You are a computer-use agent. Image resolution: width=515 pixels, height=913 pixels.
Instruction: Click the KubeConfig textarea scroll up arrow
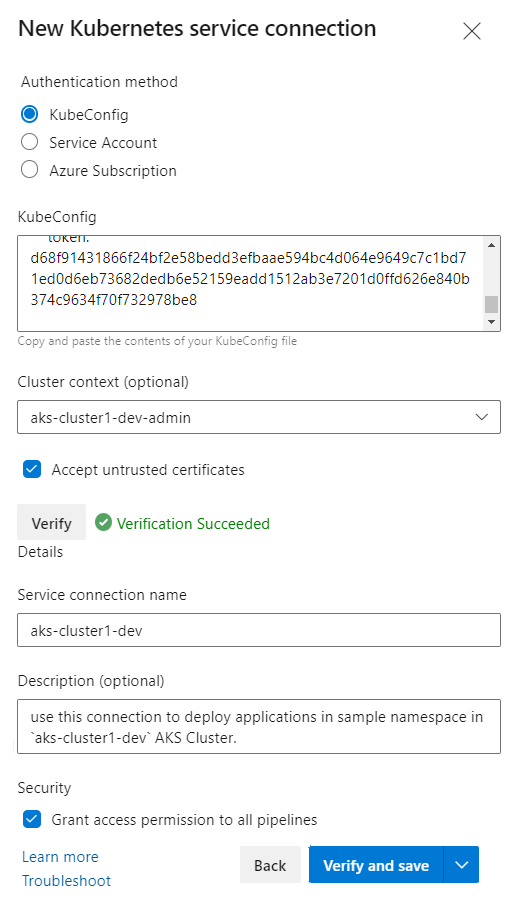tap(491, 245)
